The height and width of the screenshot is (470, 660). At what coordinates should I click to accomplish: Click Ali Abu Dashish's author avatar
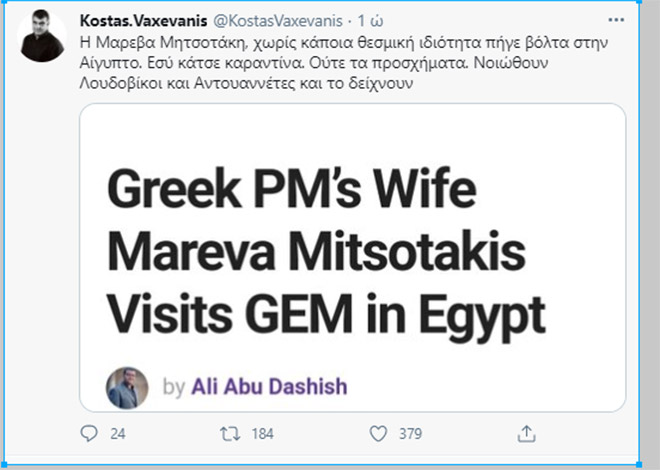coord(127,387)
